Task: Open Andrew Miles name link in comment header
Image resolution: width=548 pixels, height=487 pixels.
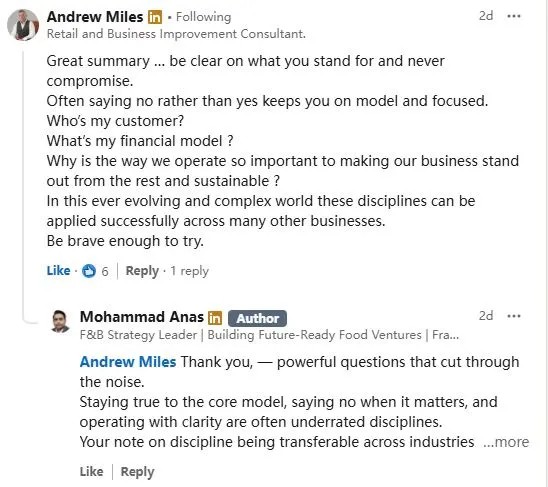Action: pos(95,17)
